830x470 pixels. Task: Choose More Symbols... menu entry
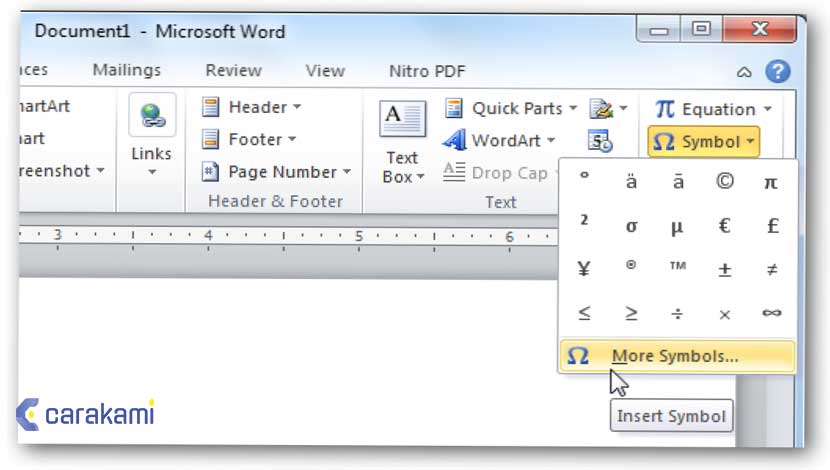678,356
